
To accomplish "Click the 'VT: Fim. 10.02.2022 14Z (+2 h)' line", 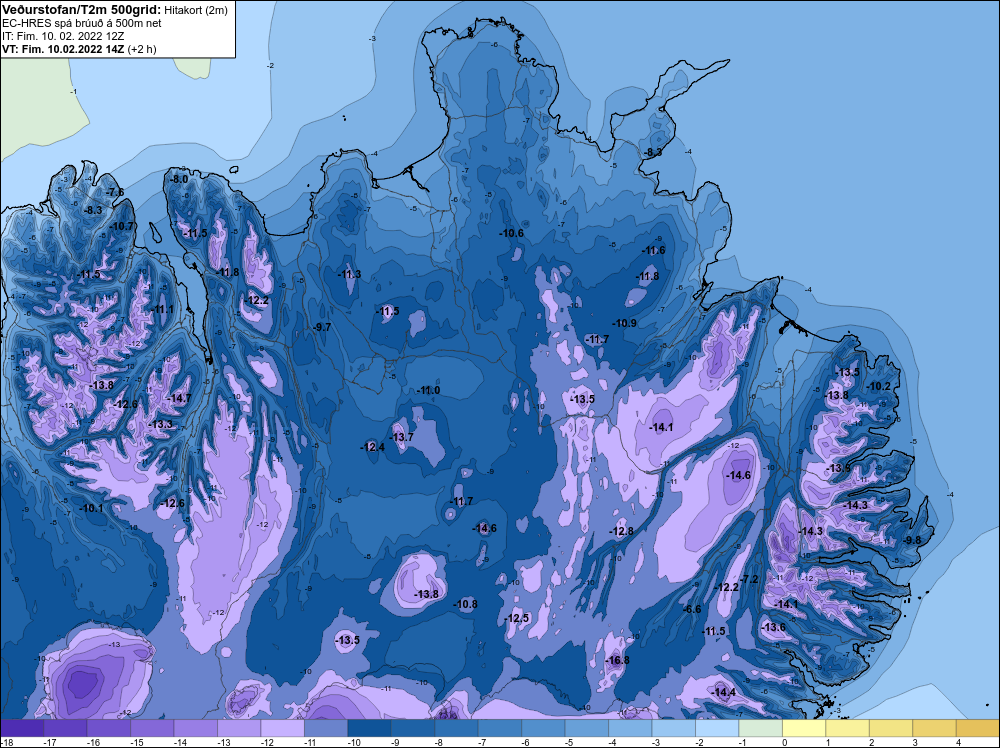I will coord(79,48).
